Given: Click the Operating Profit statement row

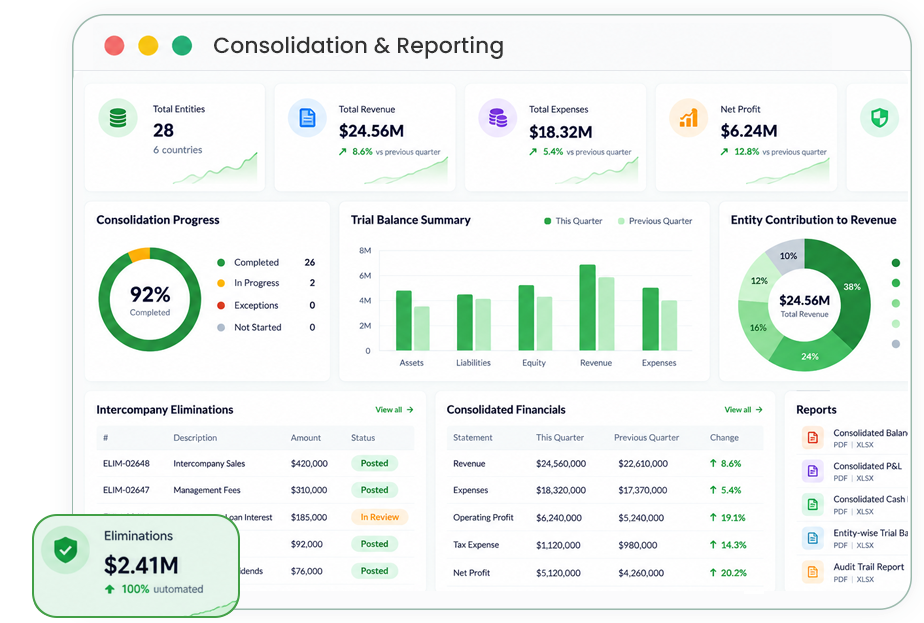Looking at the screenshot, I should tap(604, 517).
